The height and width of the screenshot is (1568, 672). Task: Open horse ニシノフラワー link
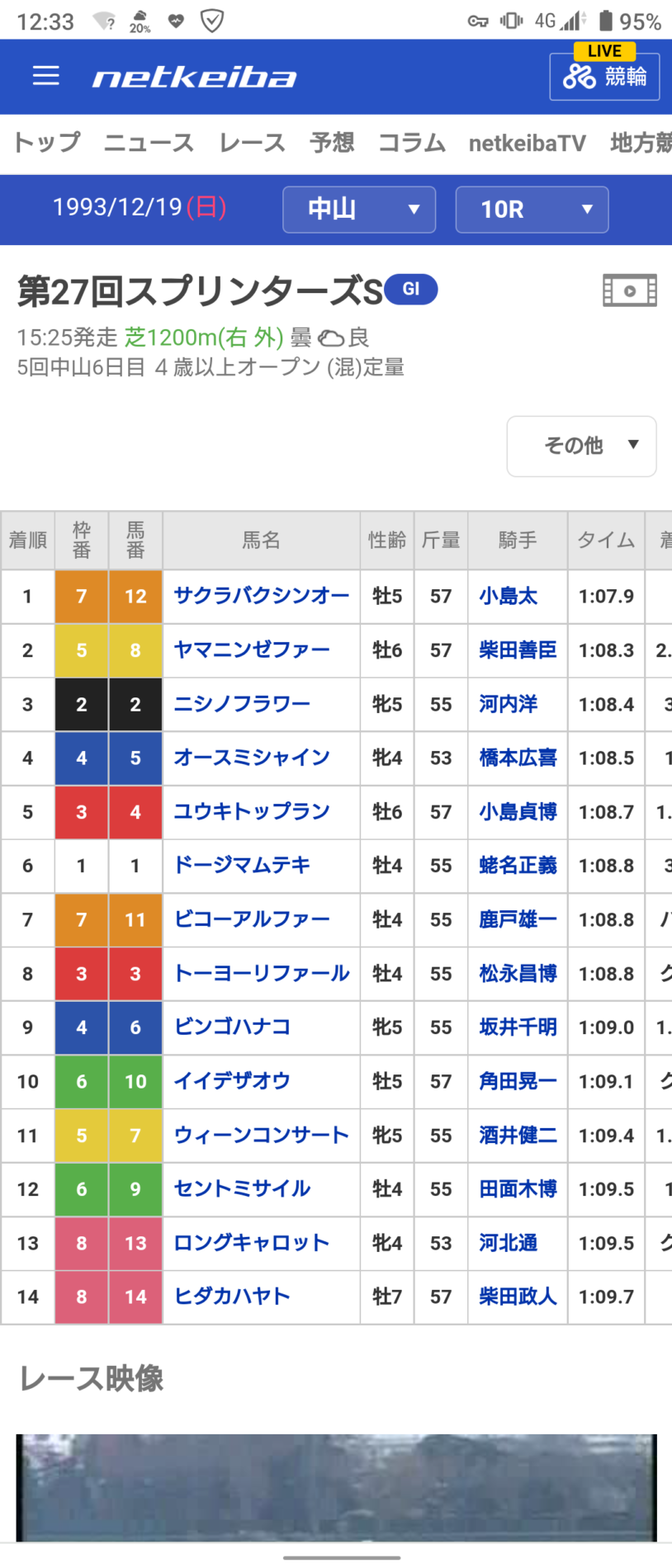(242, 704)
